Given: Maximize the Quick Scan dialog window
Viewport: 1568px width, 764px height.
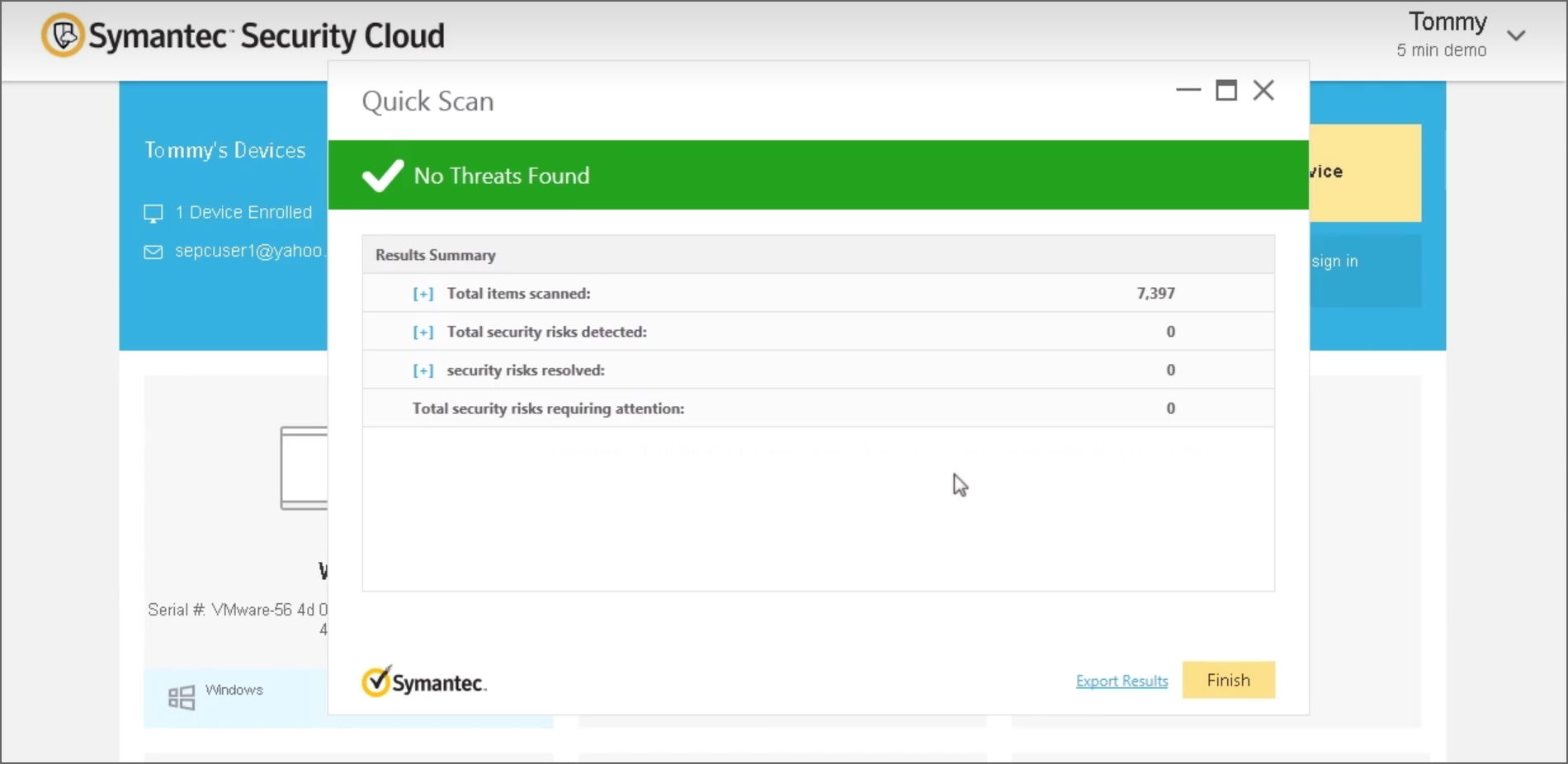Looking at the screenshot, I should pos(1226,90).
